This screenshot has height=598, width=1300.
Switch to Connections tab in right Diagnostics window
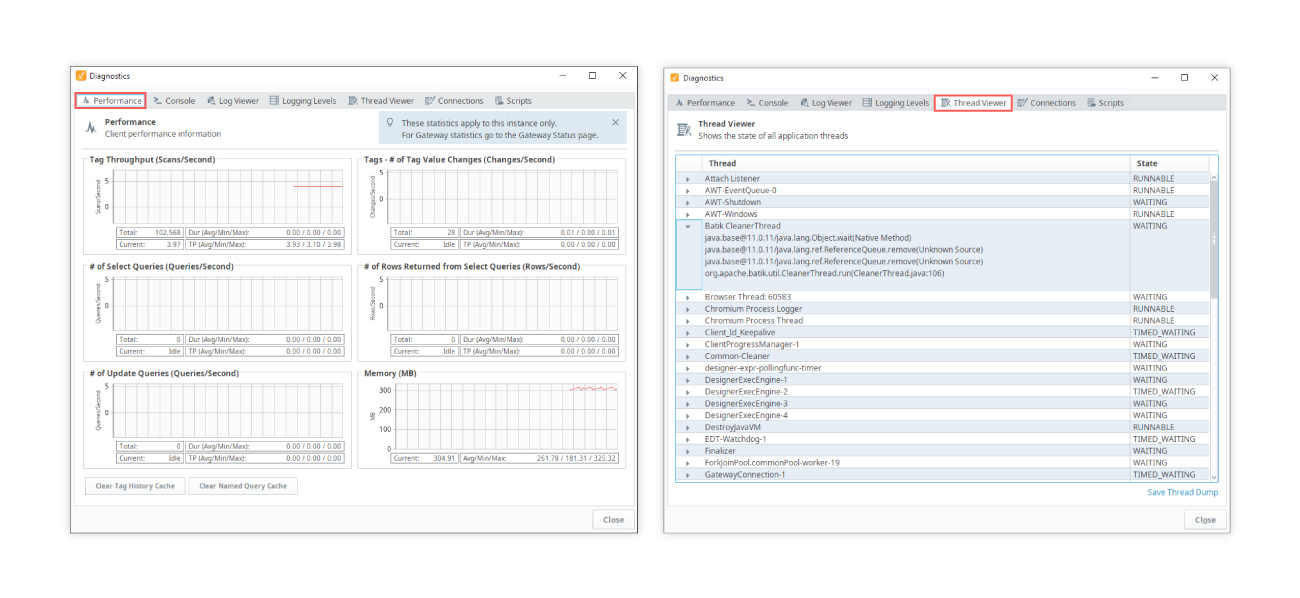point(1047,103)
